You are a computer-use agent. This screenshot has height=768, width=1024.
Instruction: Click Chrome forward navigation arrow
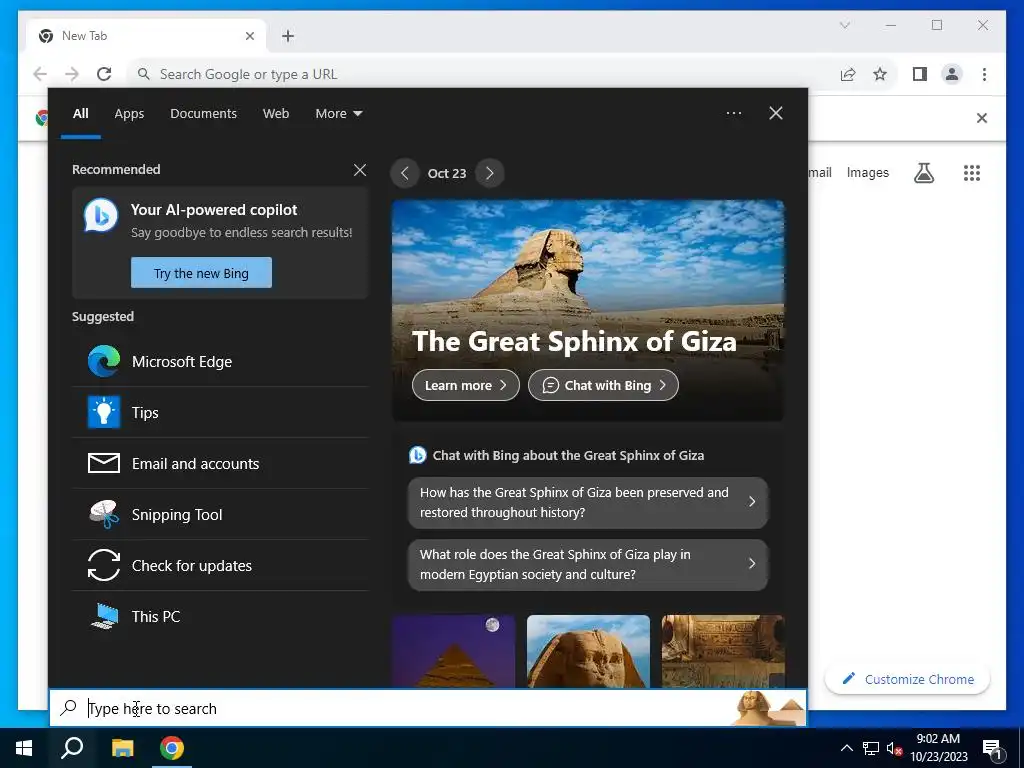click(72, 74)
